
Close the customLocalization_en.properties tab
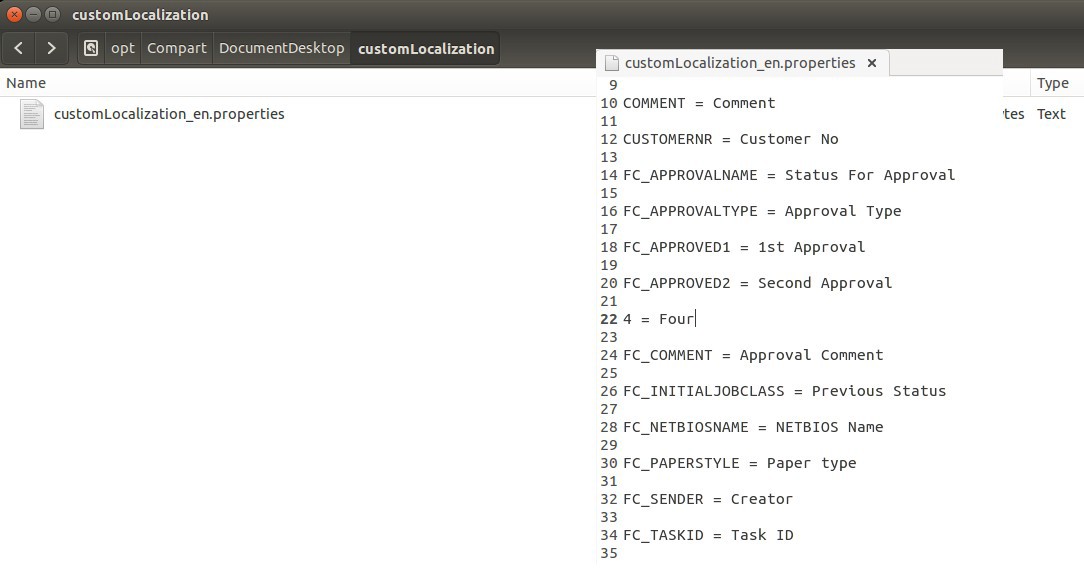pos(871,62)
